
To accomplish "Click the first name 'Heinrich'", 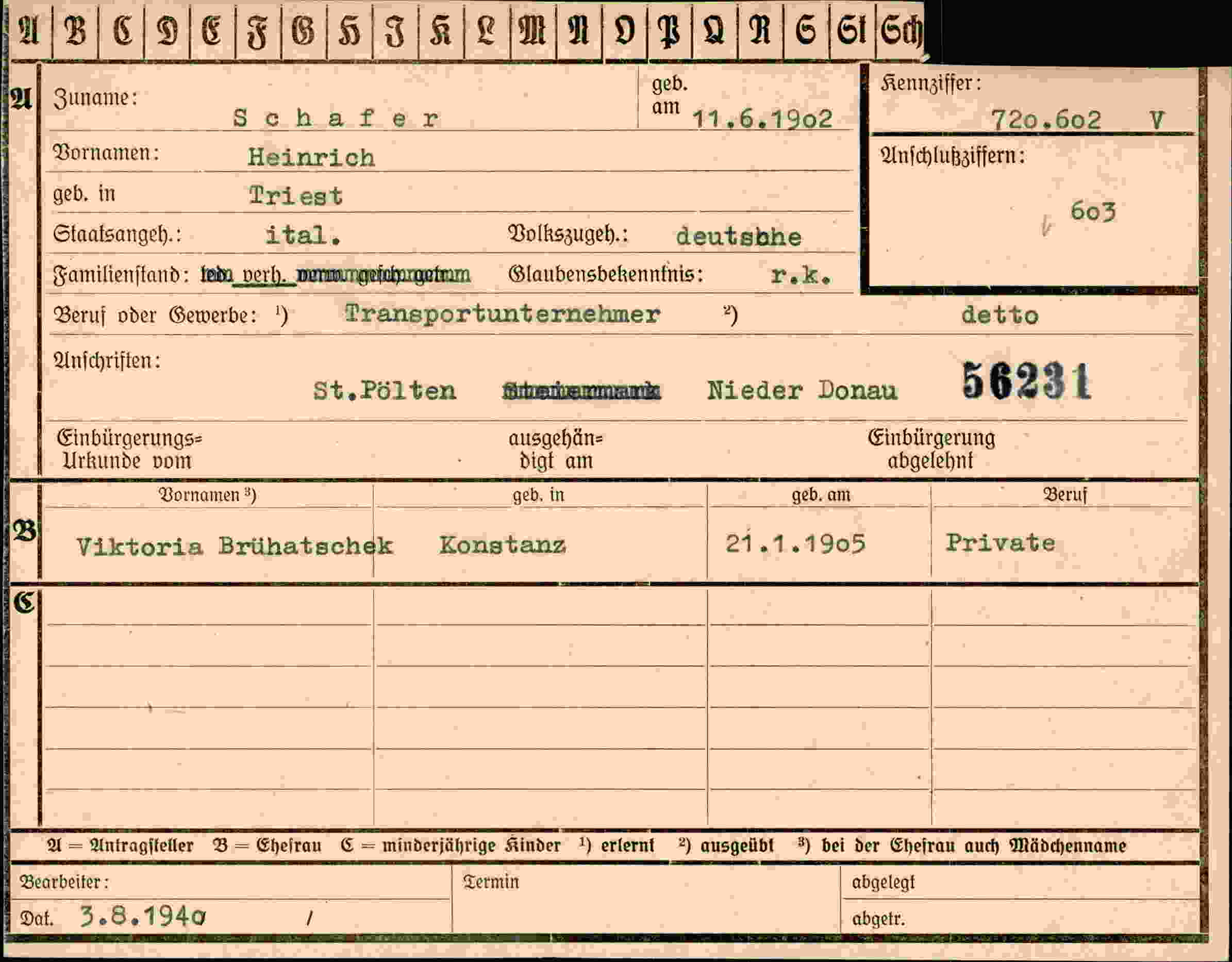I will pos(311,157).
